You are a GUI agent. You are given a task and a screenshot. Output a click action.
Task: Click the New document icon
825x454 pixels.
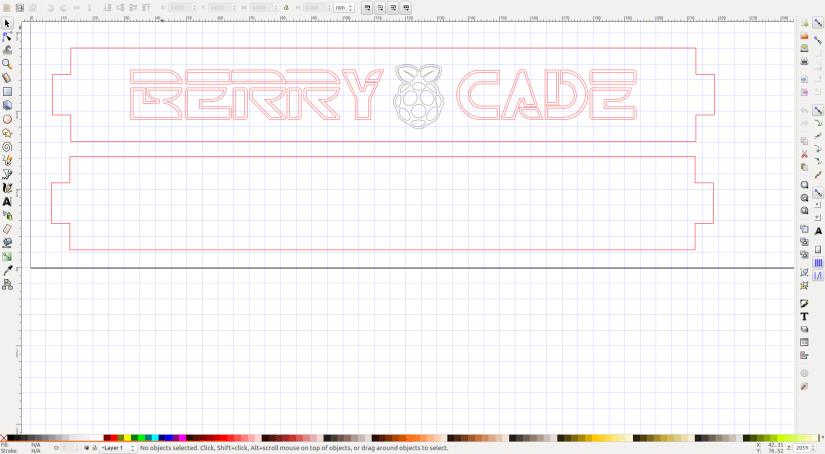point(804,23)
